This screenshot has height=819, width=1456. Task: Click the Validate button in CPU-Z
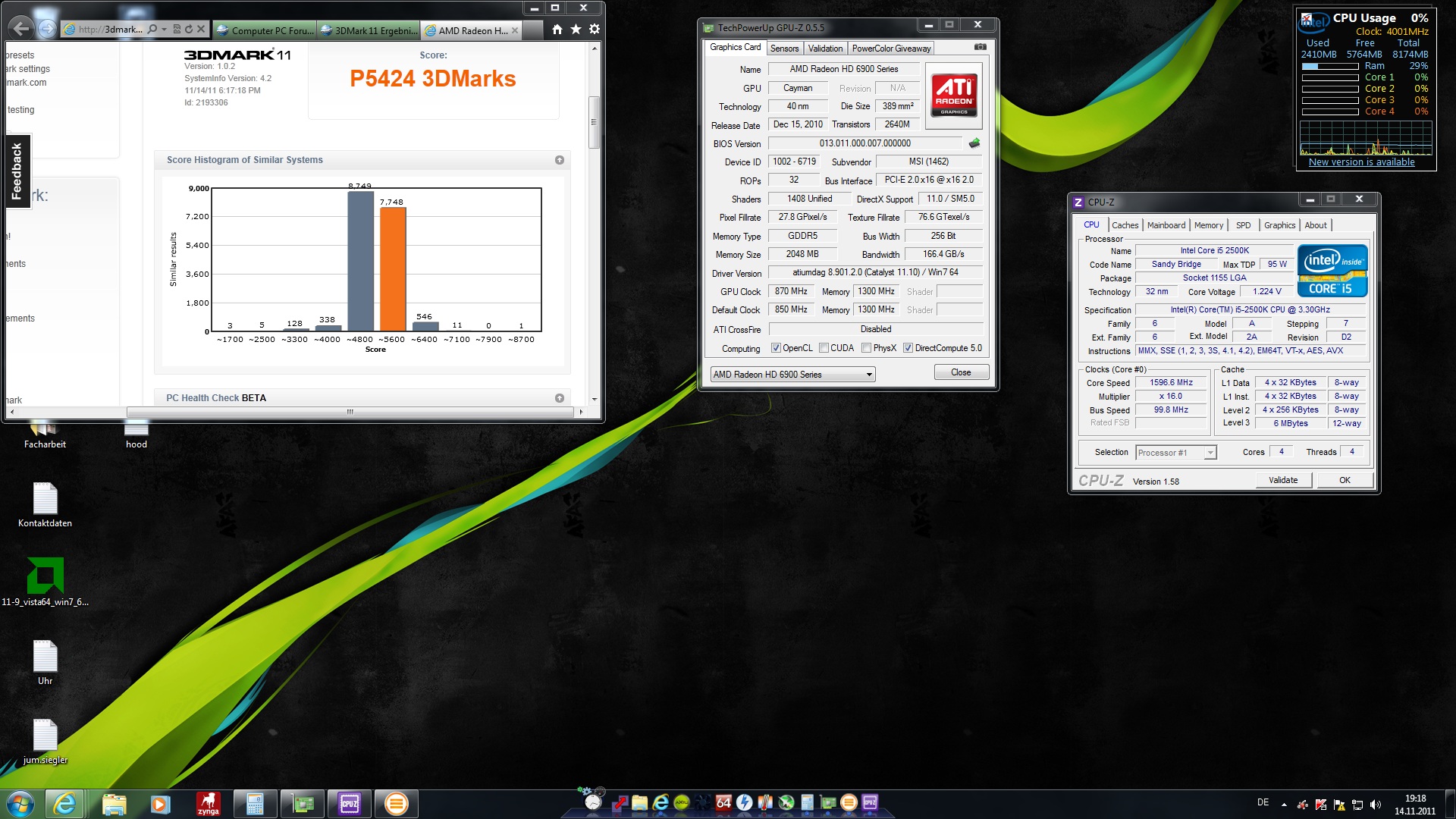click(x=1283, y=480)
